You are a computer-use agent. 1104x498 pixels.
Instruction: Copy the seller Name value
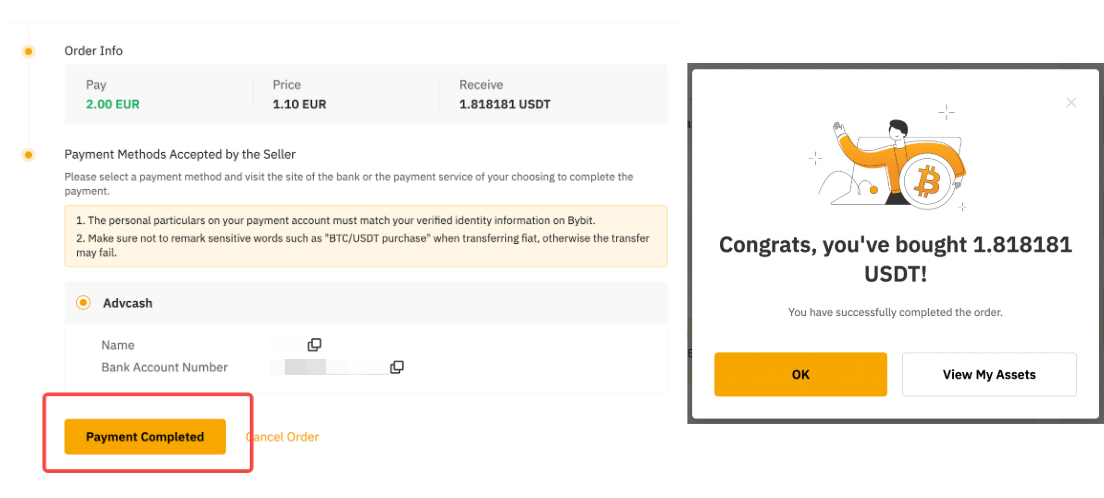[314, 345]
